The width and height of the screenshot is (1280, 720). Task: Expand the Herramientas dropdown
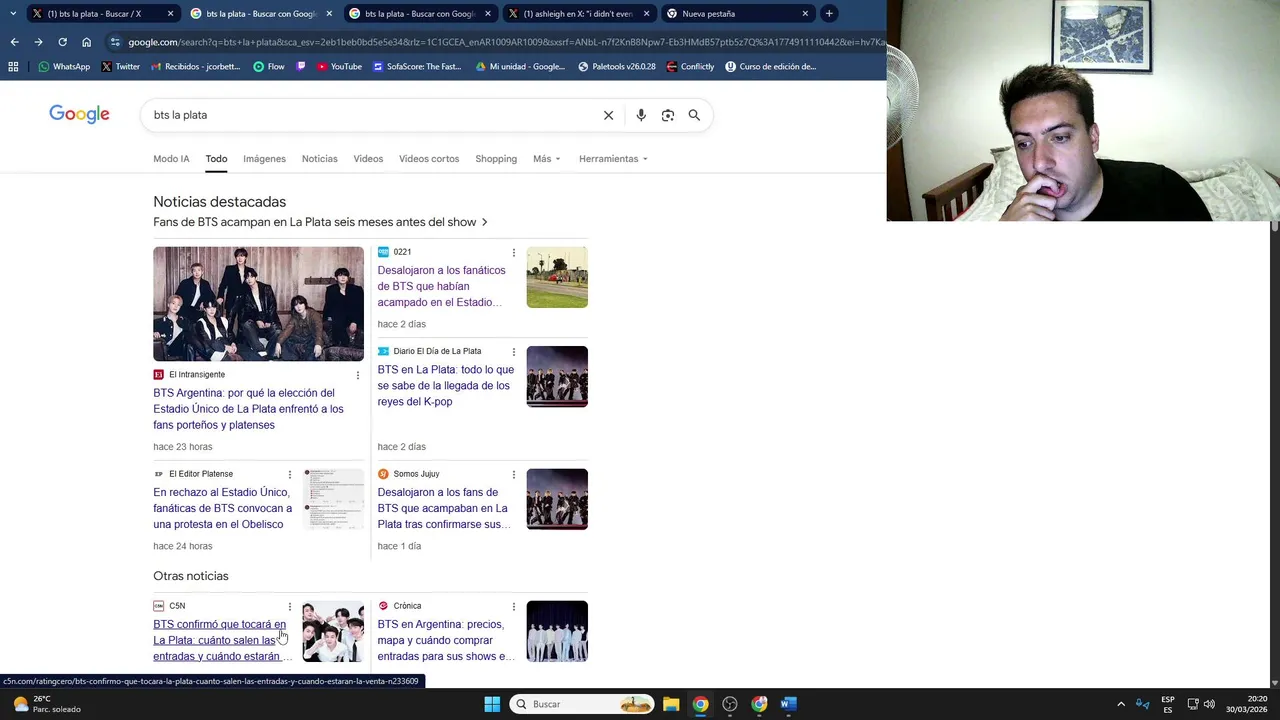point(613,159)
